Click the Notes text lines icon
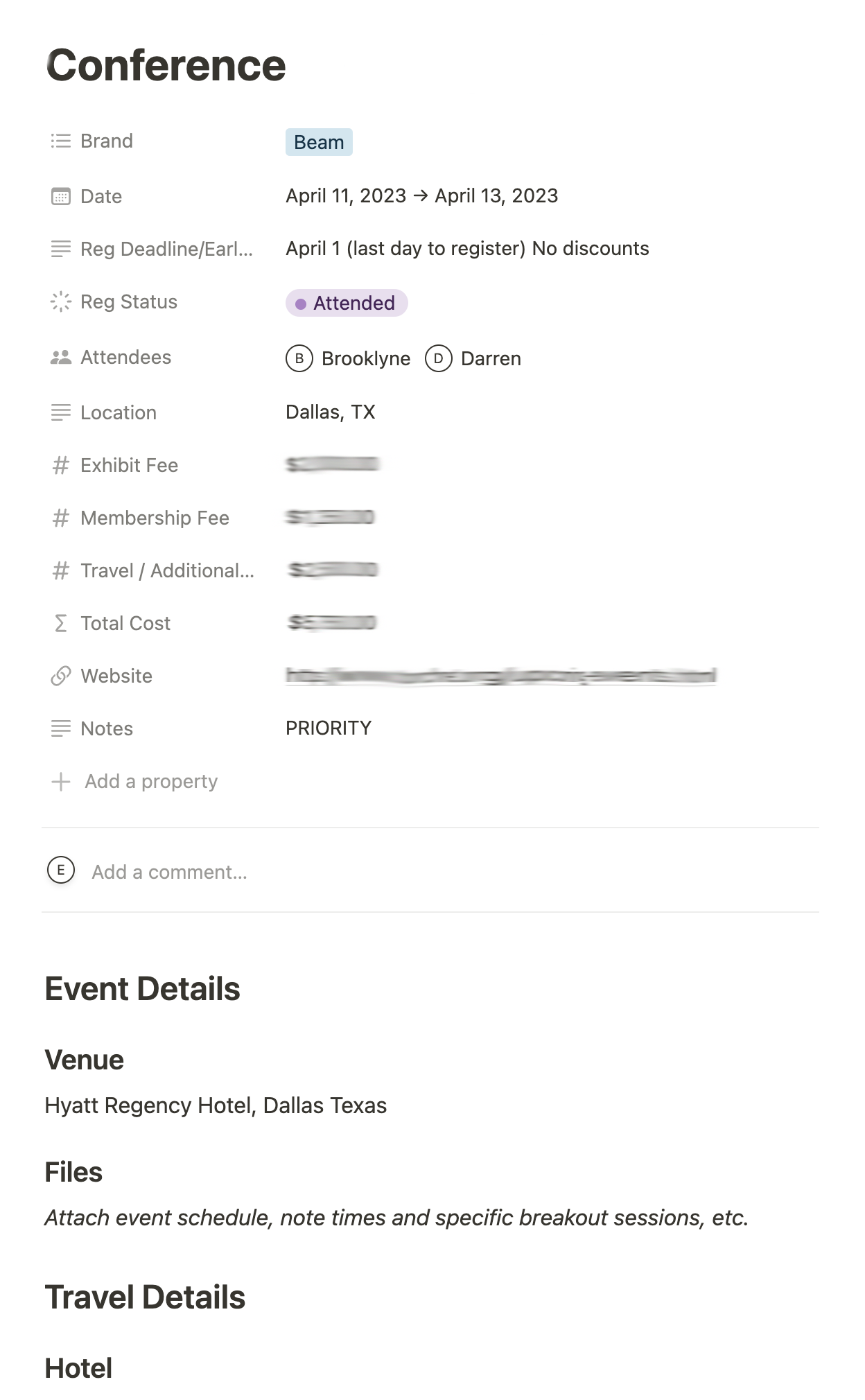Screen dimensions: 865x1400 point(61,728)
